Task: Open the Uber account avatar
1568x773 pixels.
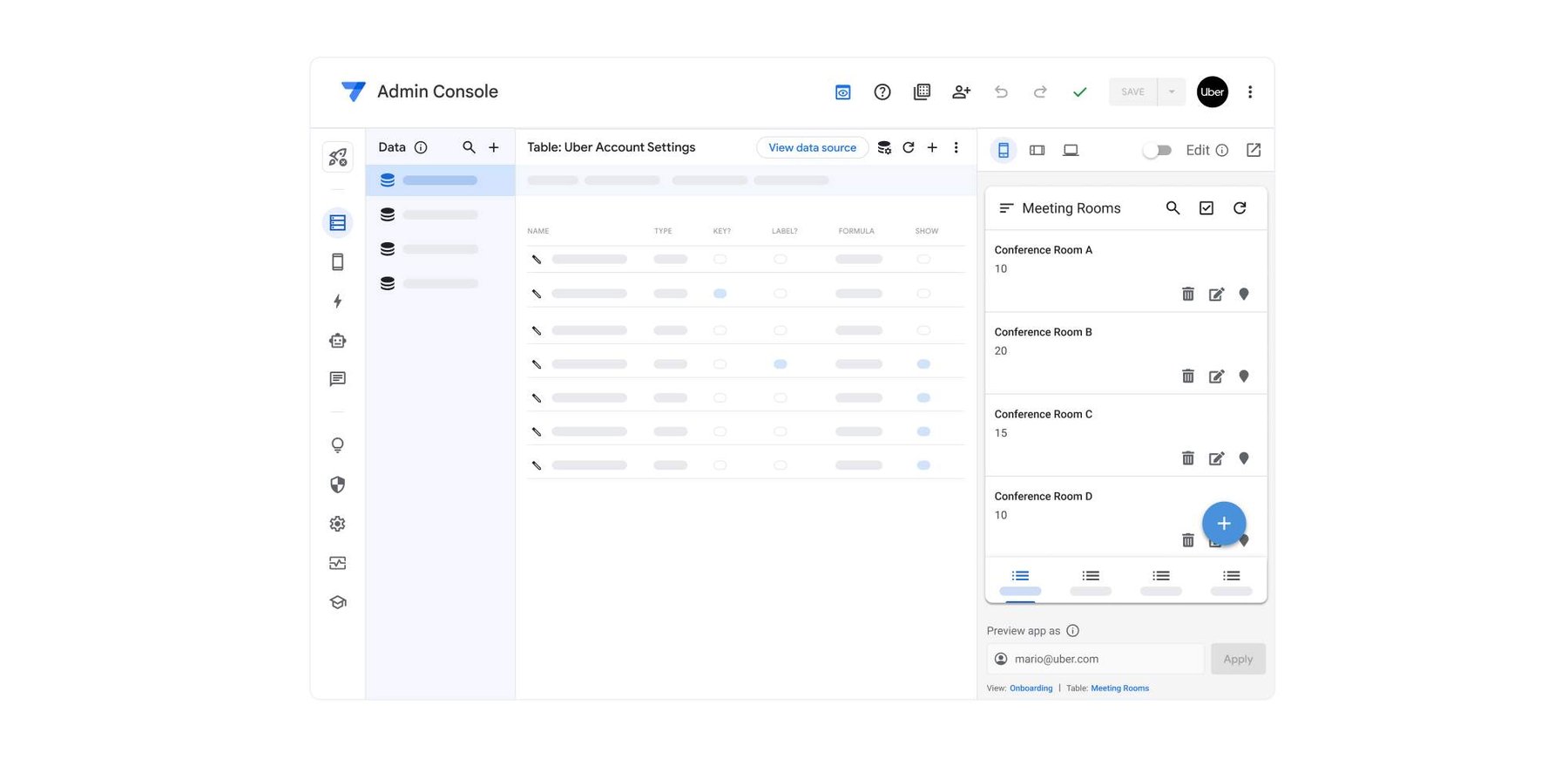Action: 1212,92
